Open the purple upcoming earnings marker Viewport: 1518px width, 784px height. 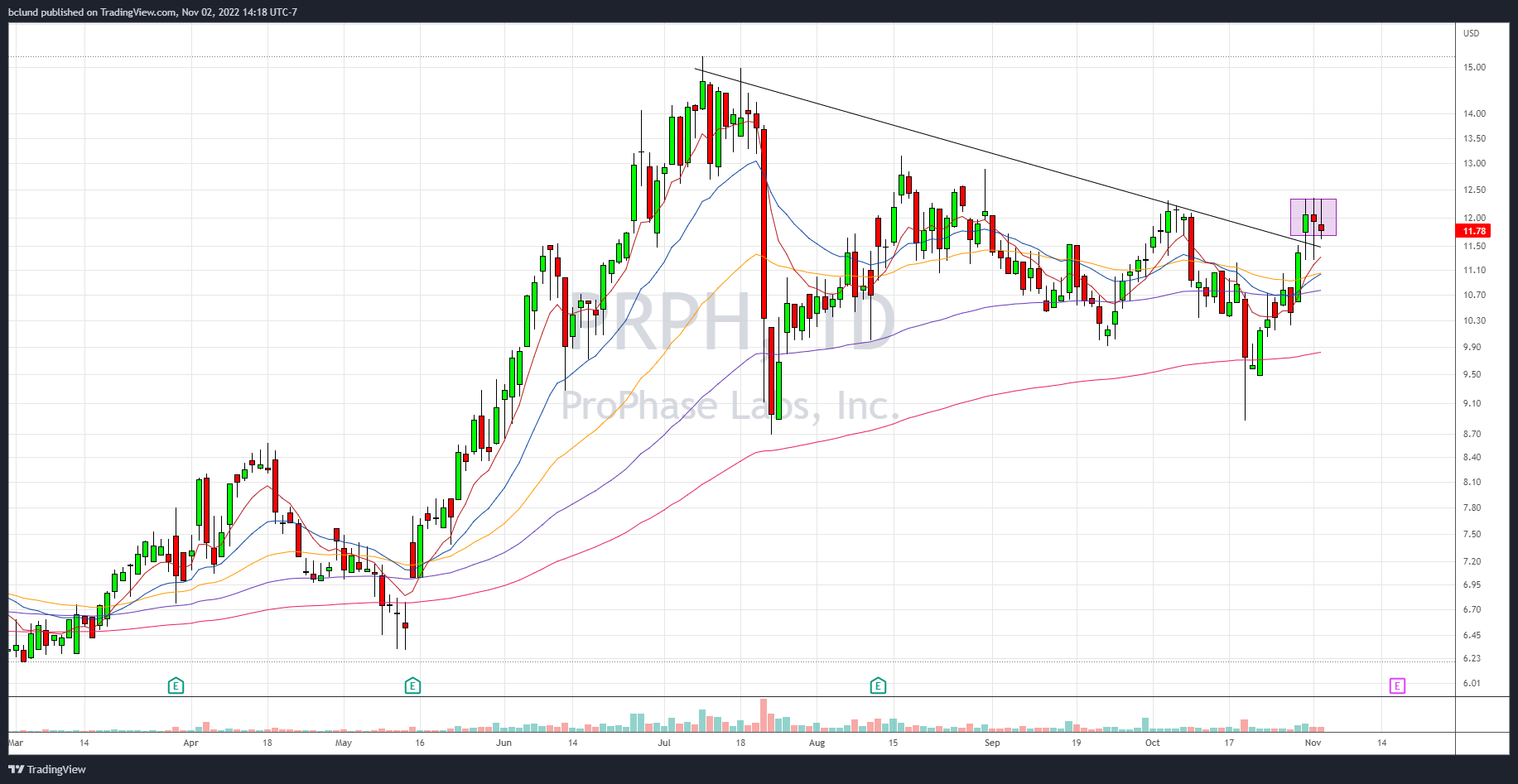point(1397,685)
